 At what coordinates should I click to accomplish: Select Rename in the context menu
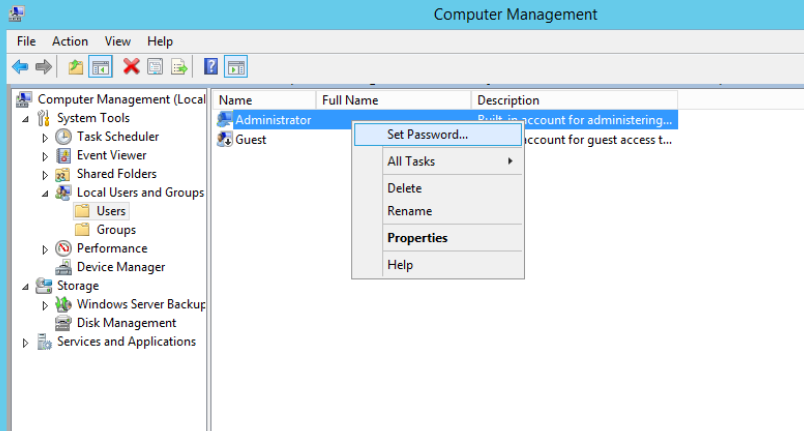click(409, 211)
